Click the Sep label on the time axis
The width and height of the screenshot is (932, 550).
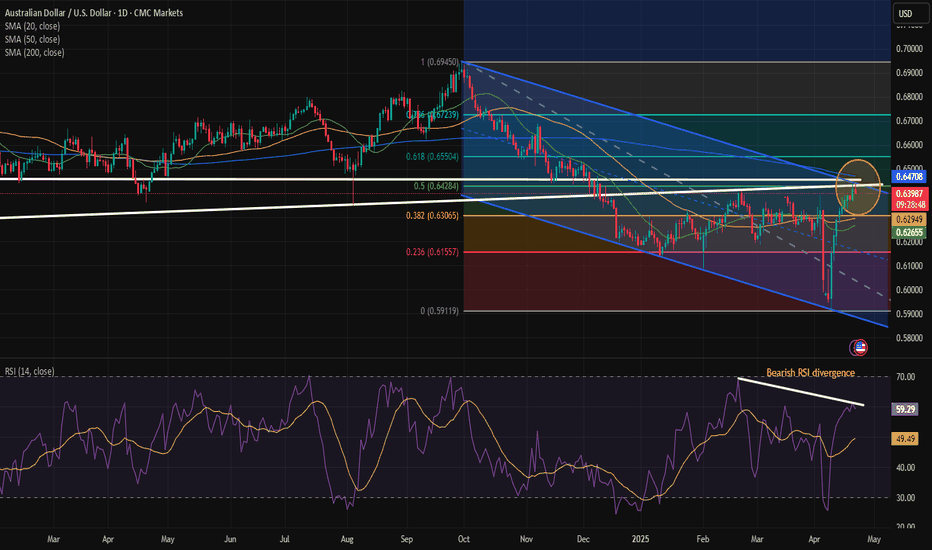pos(407,539)
